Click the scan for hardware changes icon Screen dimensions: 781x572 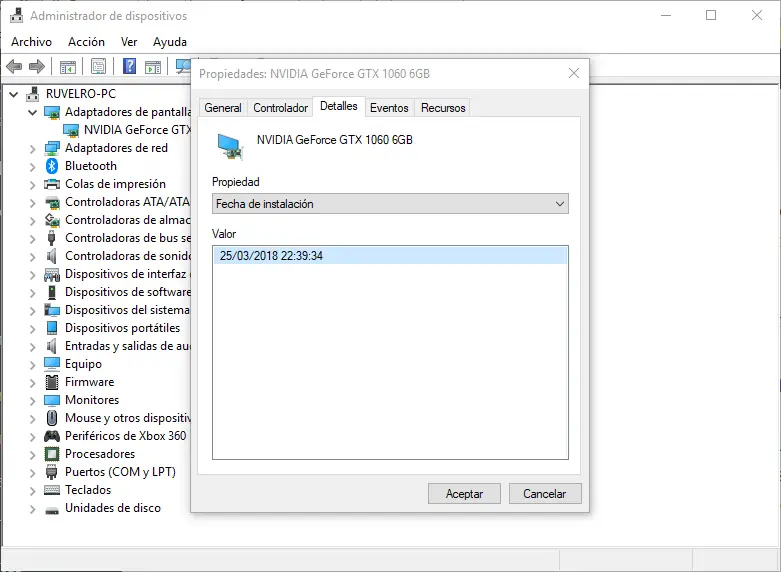tap(183, 66)
